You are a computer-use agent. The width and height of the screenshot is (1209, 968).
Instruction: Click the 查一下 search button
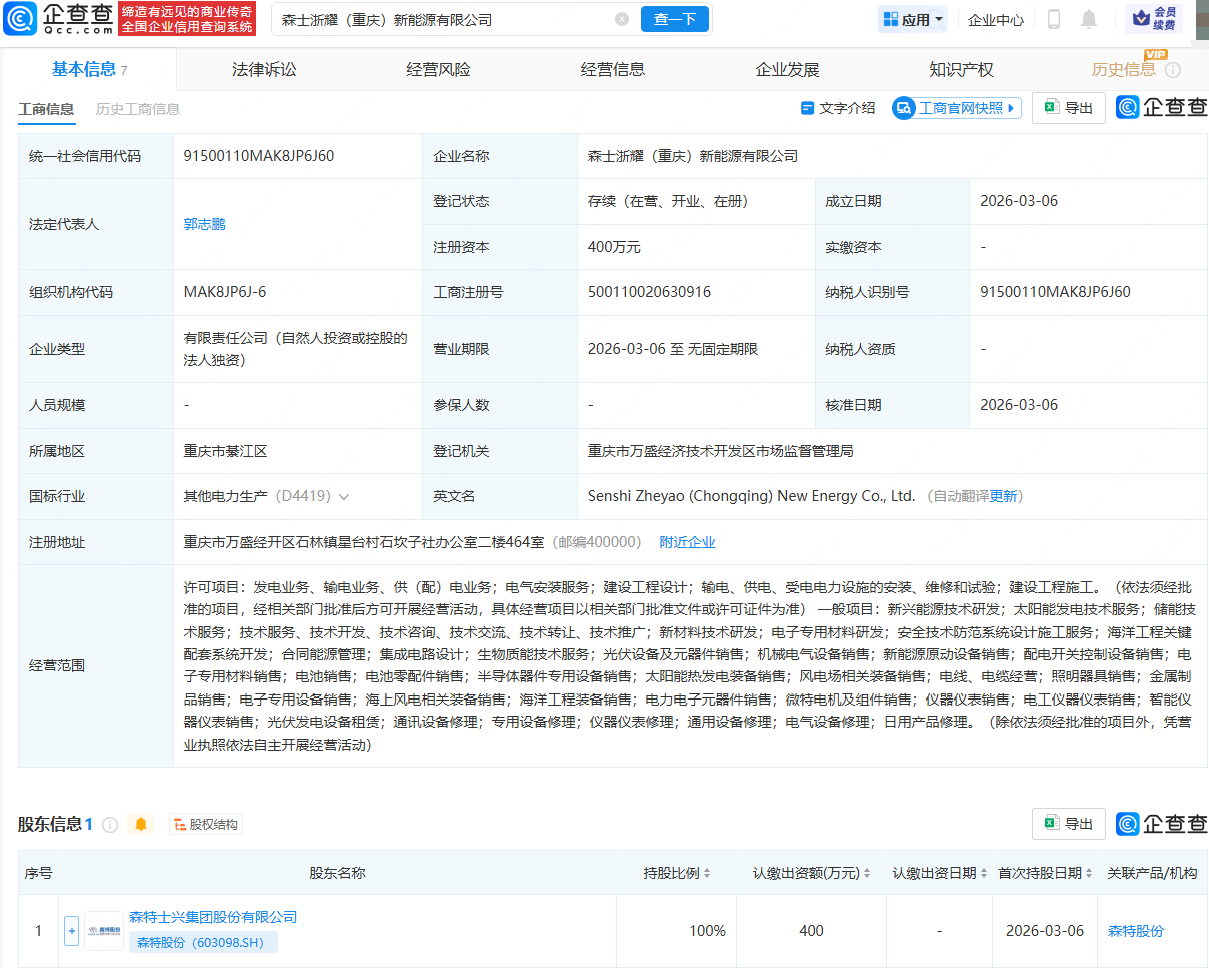point(674,19)
